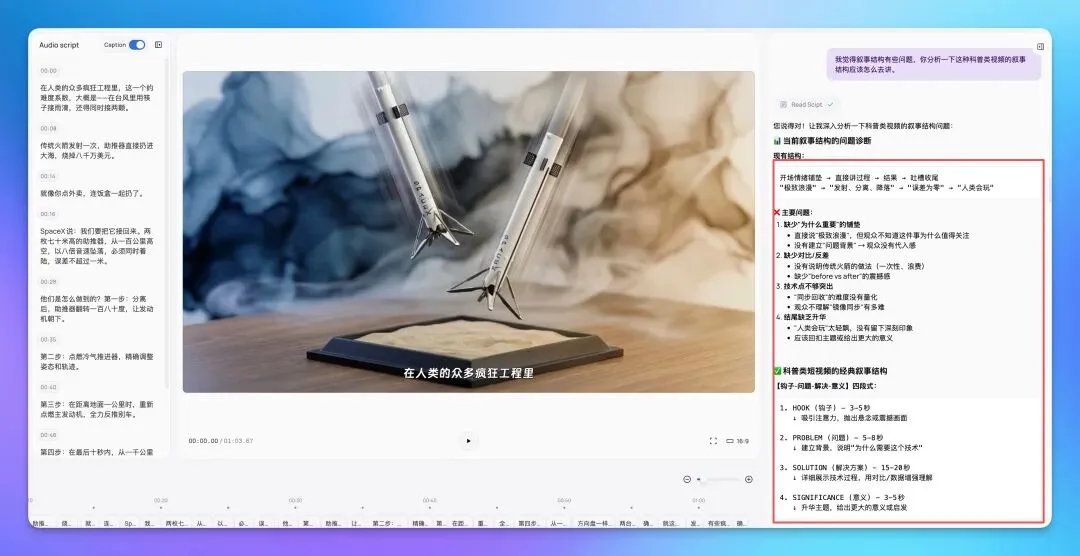
Task: Click the 00:00.00 current time readout
Action: [203, 441]
